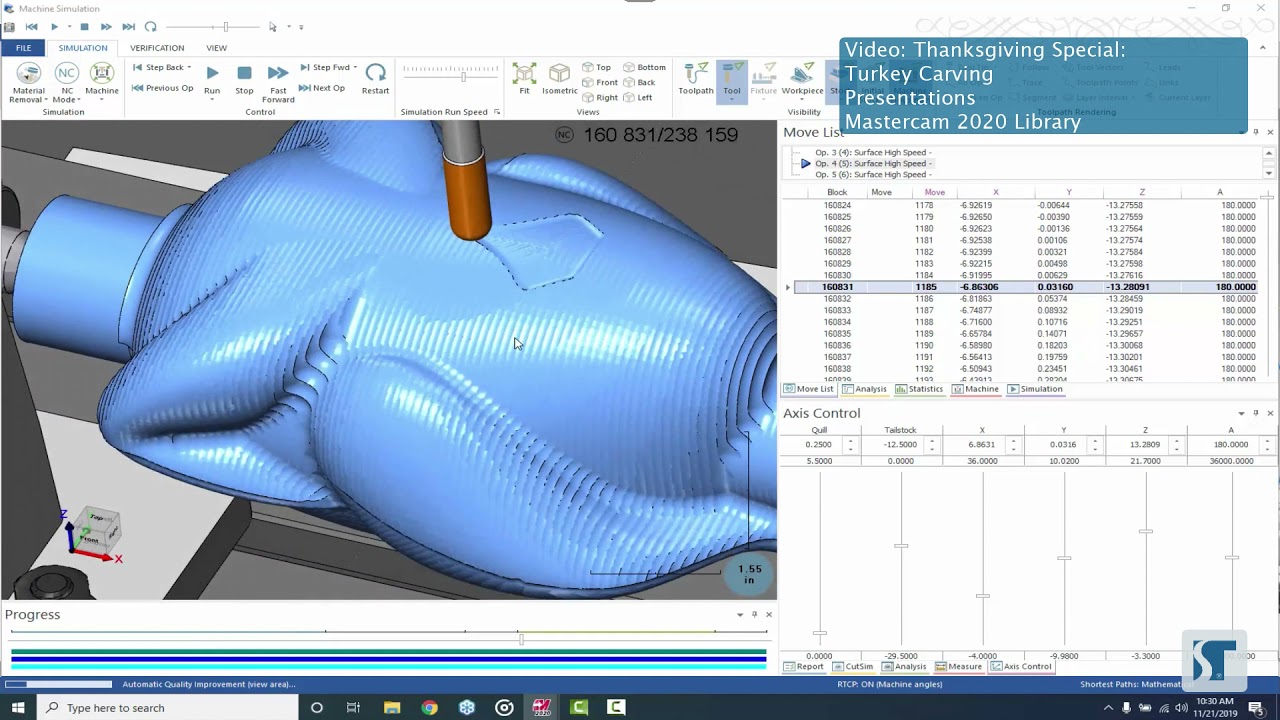Click the quick access fast forward icon
This screenshot has height=720, width=1280.
coord(106,27)
